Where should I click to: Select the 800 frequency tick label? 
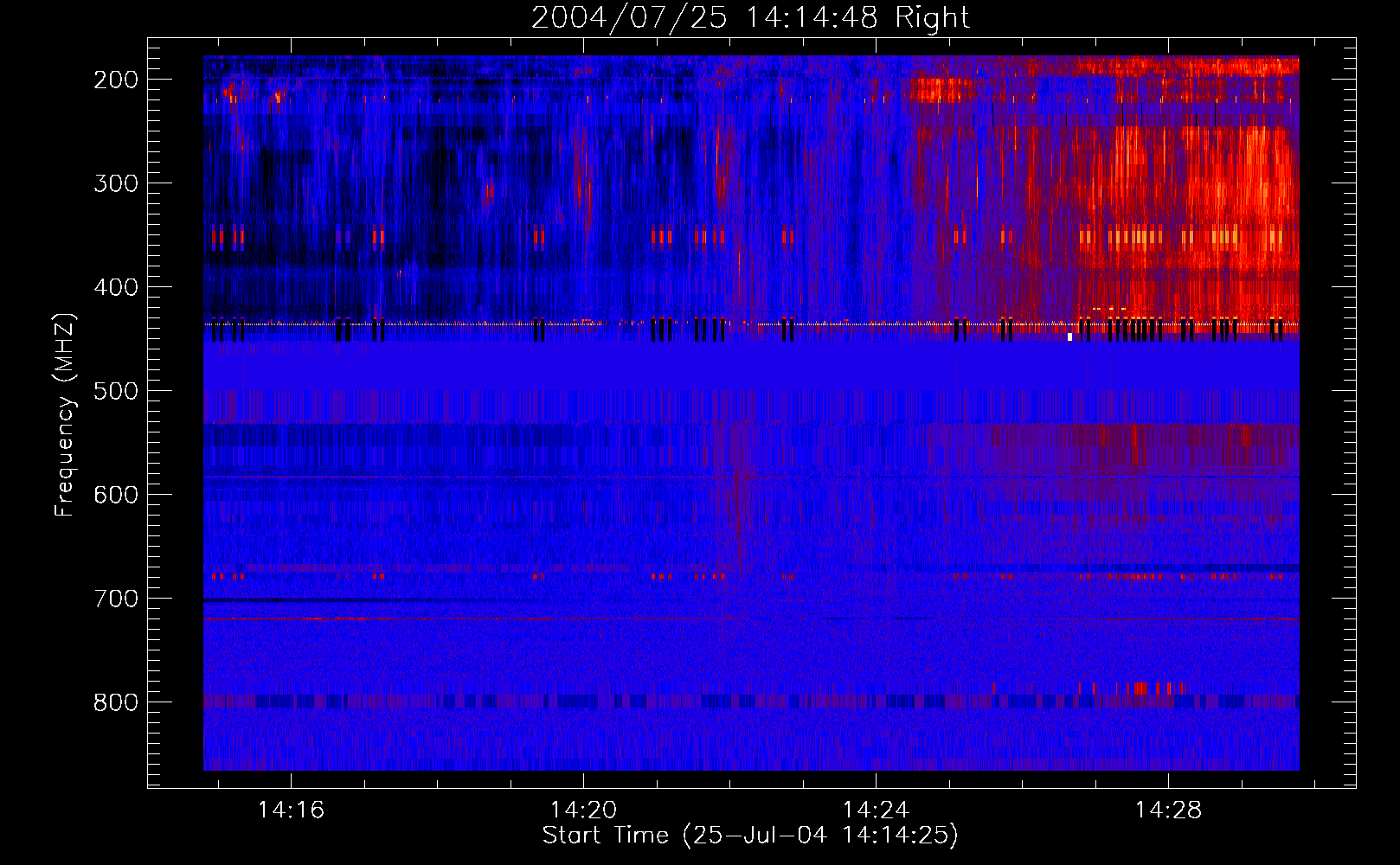point(116,702)
